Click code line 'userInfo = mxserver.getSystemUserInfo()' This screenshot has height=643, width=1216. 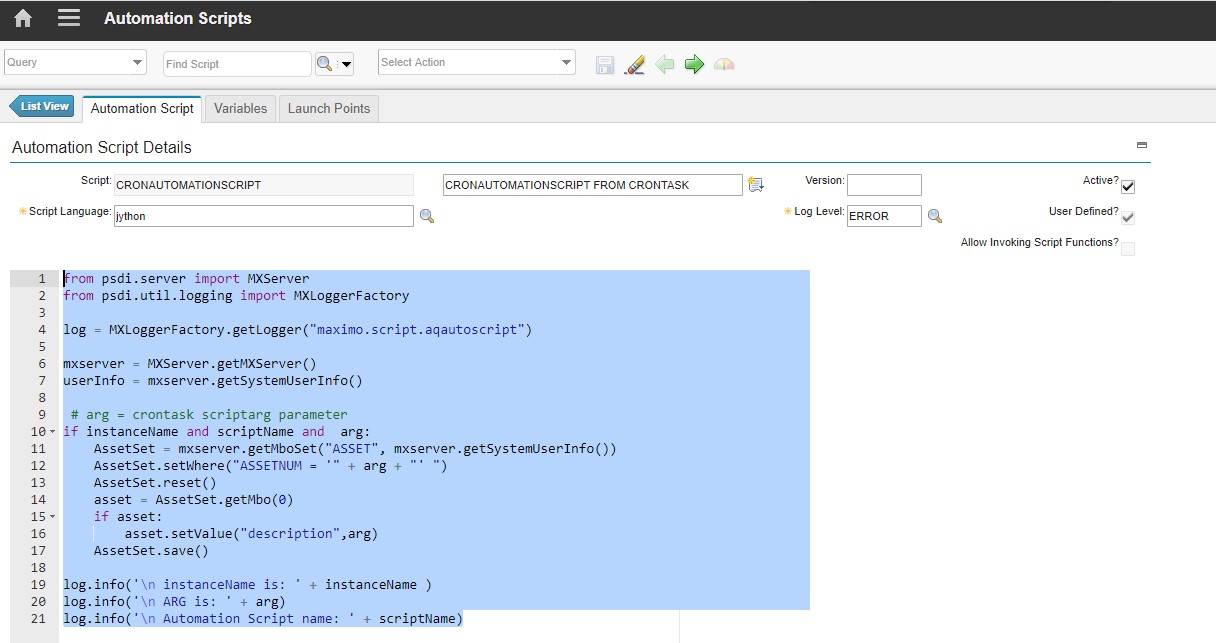pos(213,380)
